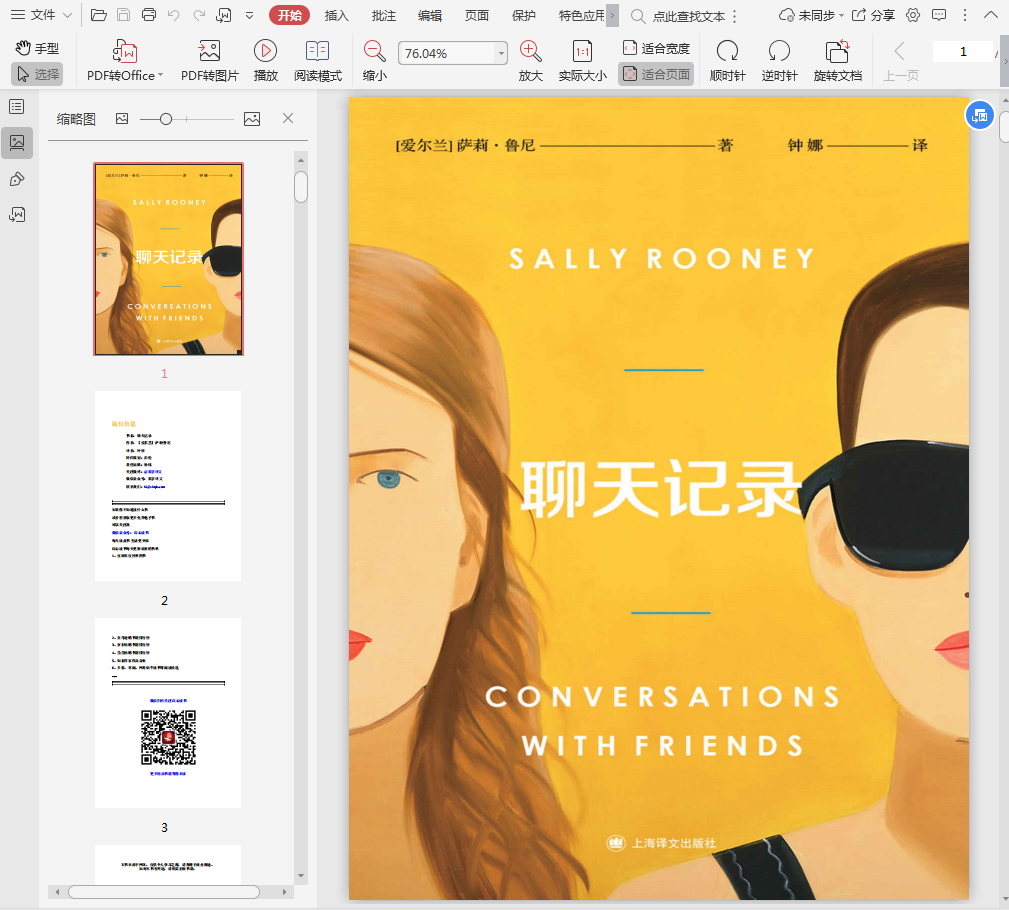
Task: Adjust the thumbnail size slider
Action: 166,119
